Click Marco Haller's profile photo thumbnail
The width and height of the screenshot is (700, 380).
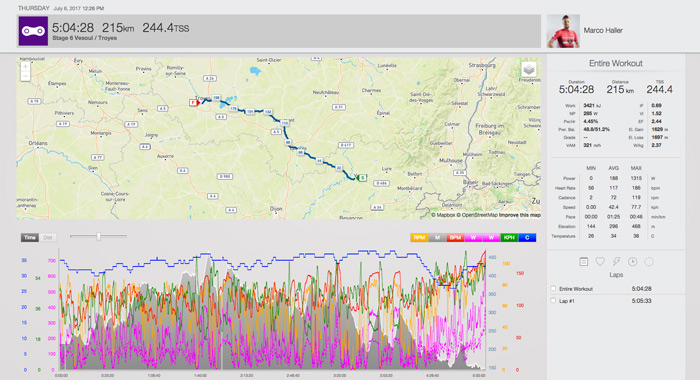pyautogui.click(x=563, y=31)
